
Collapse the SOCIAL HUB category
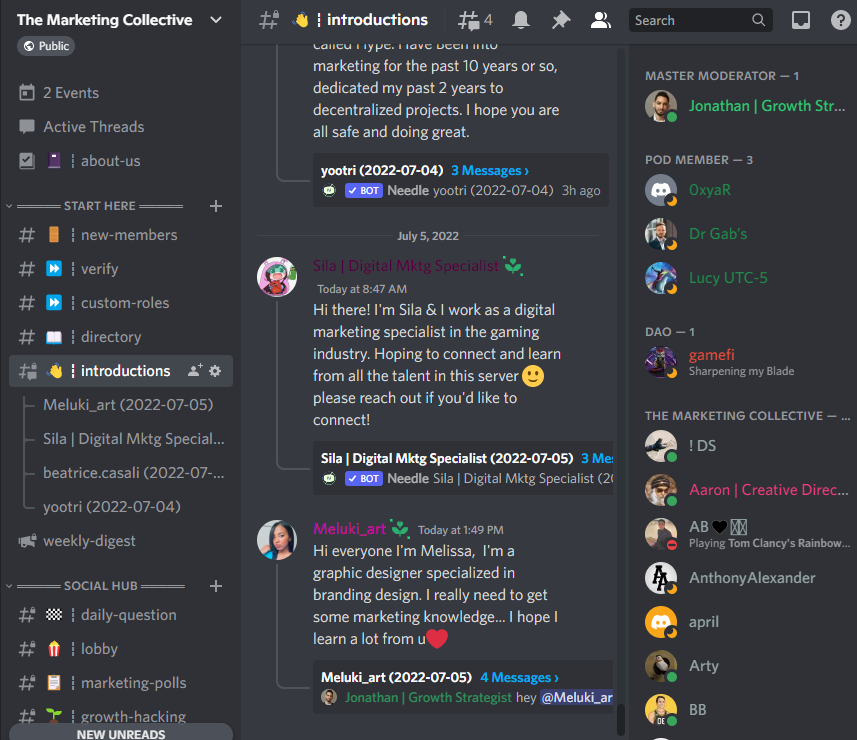9,586
